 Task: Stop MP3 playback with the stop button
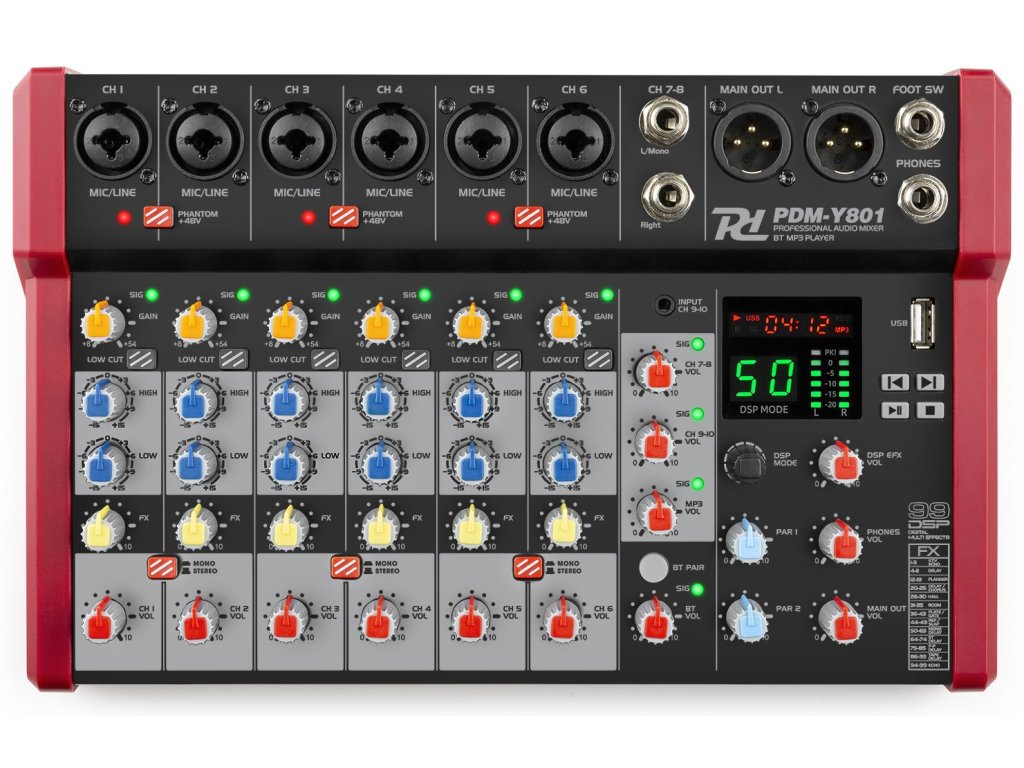click(930, 410)
